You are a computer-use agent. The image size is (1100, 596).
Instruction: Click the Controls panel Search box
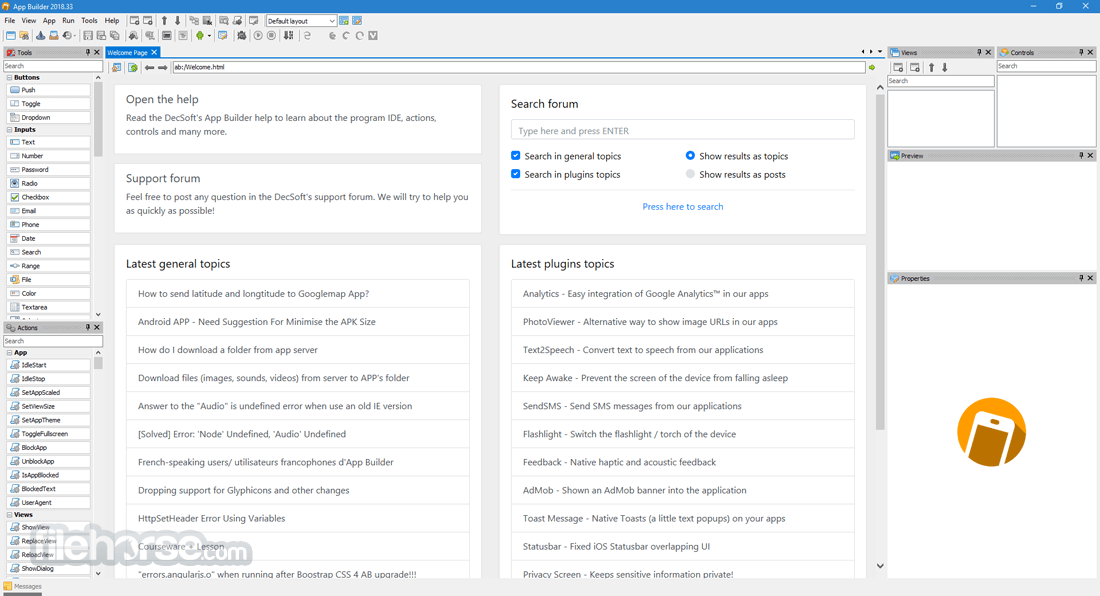(1046, 66)
